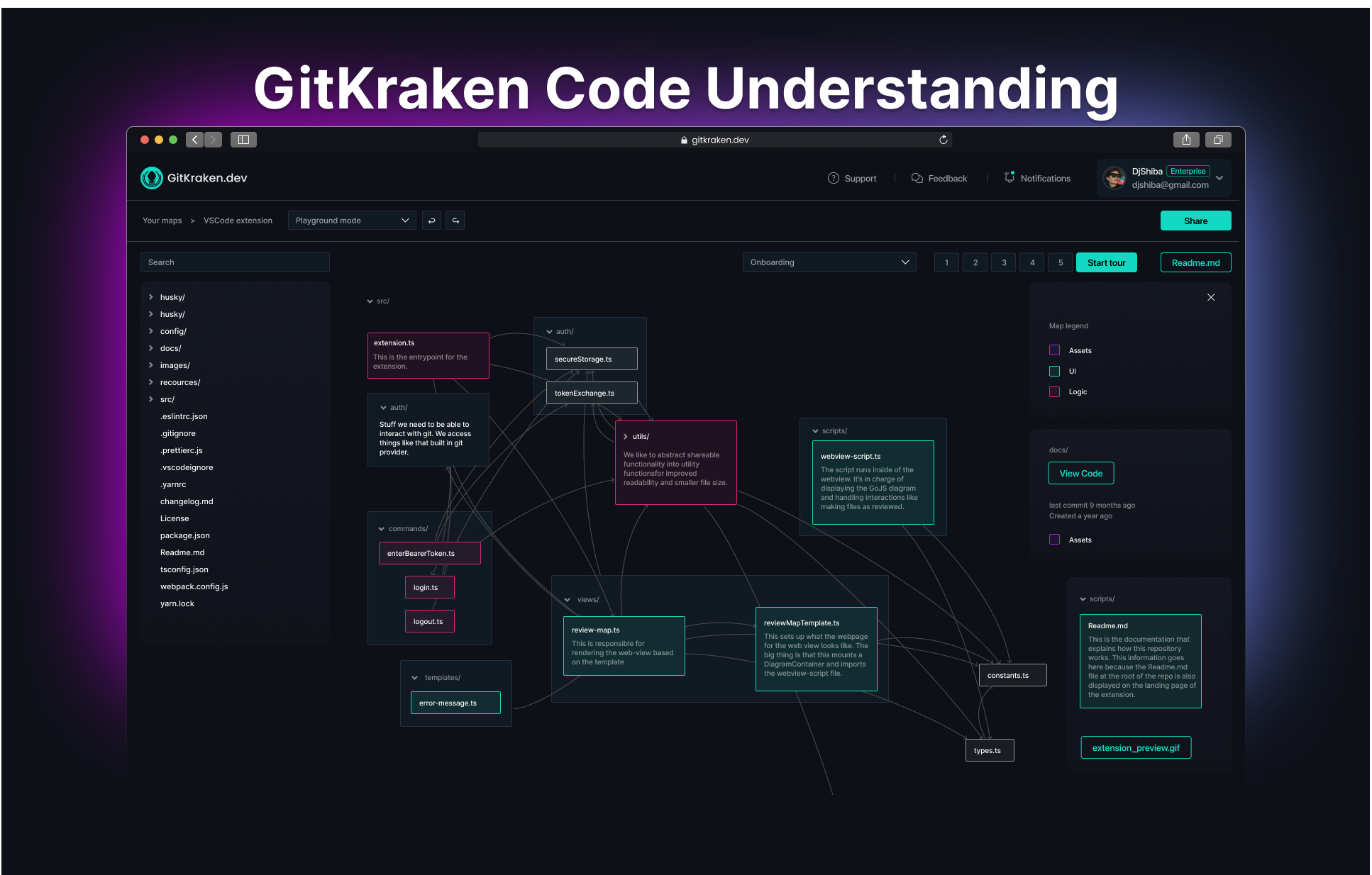Expand the account menu chevron
Image resolution: width=1372 pixels, height=875 pixels.
tap(1219, 178)
